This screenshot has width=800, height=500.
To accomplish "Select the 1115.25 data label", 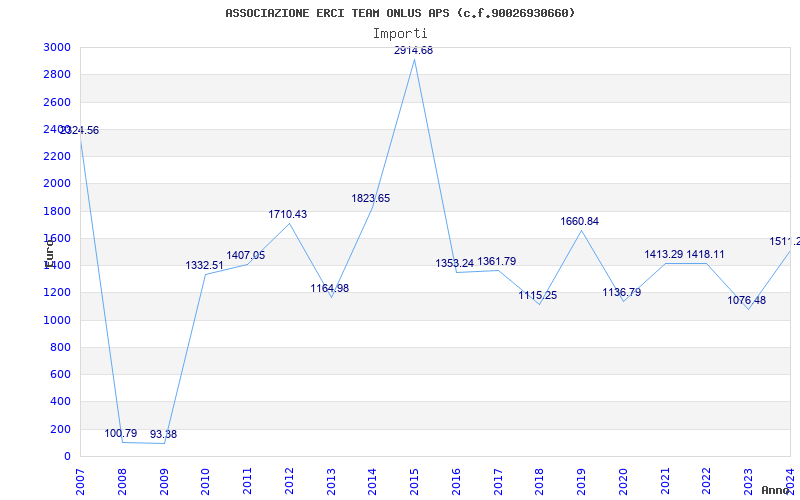I will 538,295.
